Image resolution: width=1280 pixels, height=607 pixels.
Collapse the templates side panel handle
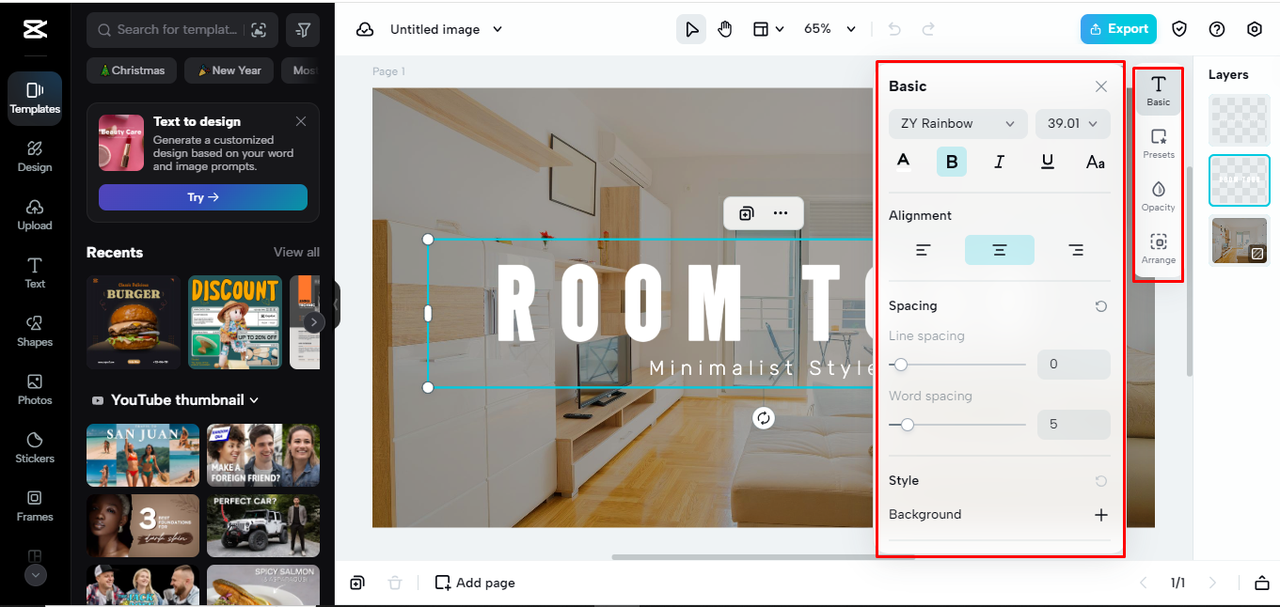pos(337,304)
